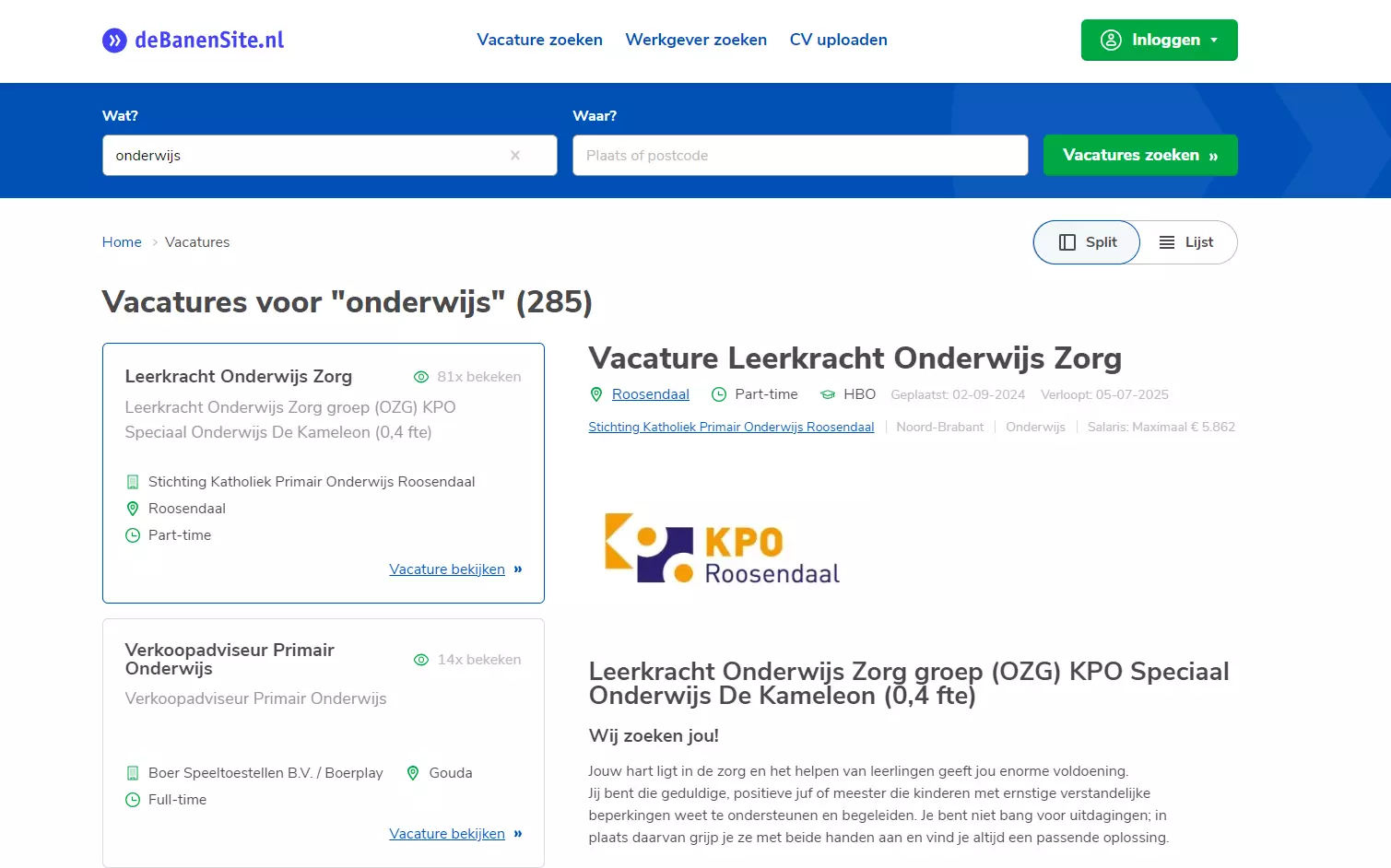Switch to Lijst view

click(1188, 242)
